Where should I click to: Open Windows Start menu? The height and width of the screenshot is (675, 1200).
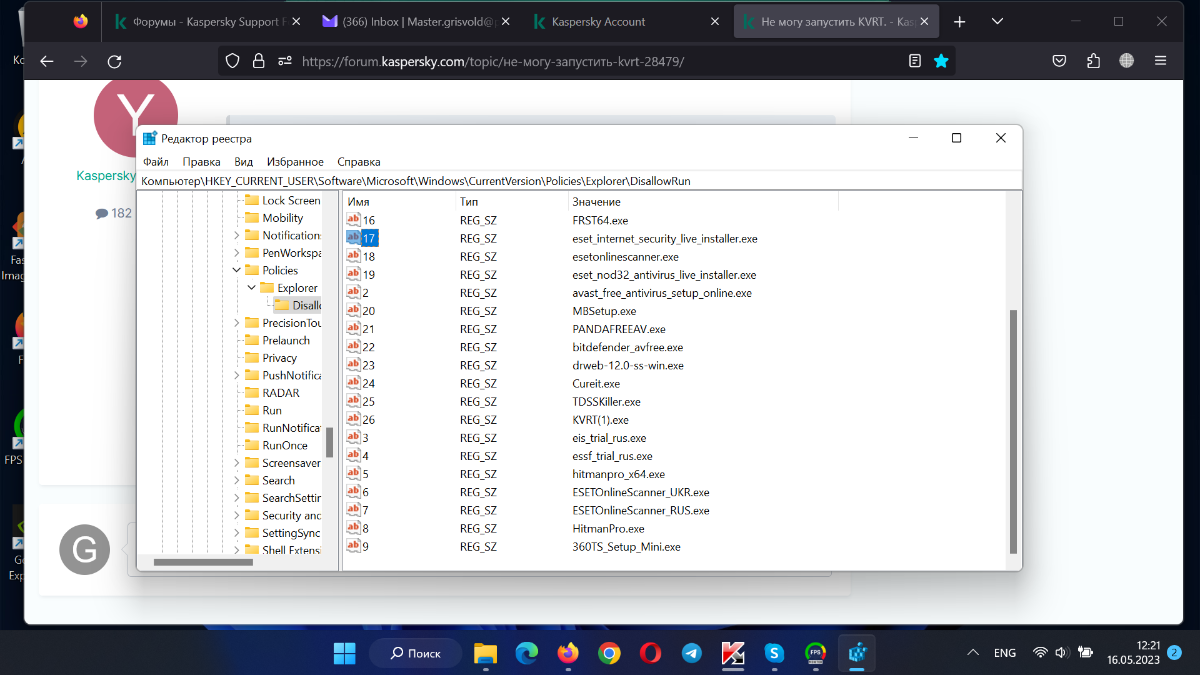click(344, 653)
